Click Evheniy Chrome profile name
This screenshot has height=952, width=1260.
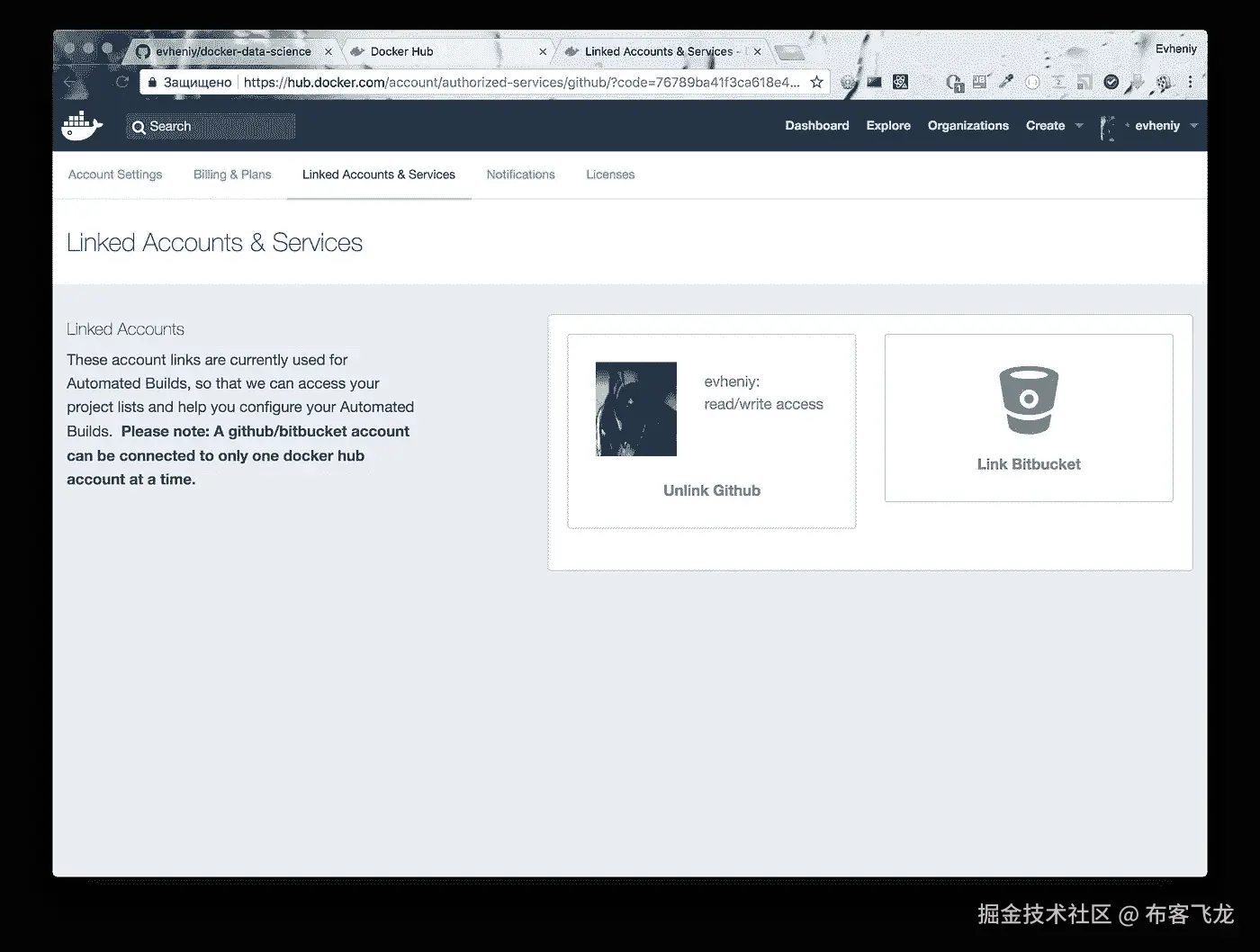coord(1176,49)
